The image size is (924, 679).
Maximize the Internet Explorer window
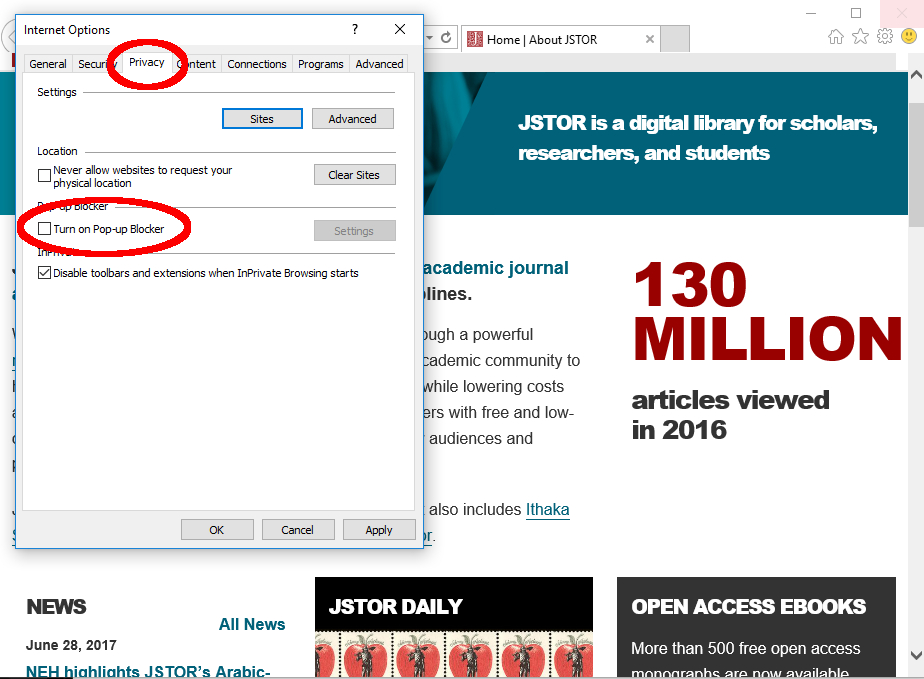[x=856, y=13]
